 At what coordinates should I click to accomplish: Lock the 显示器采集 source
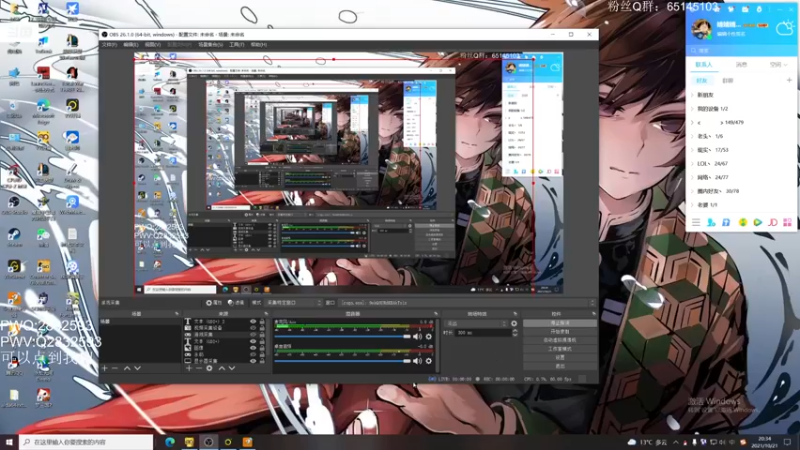[262, 361]
